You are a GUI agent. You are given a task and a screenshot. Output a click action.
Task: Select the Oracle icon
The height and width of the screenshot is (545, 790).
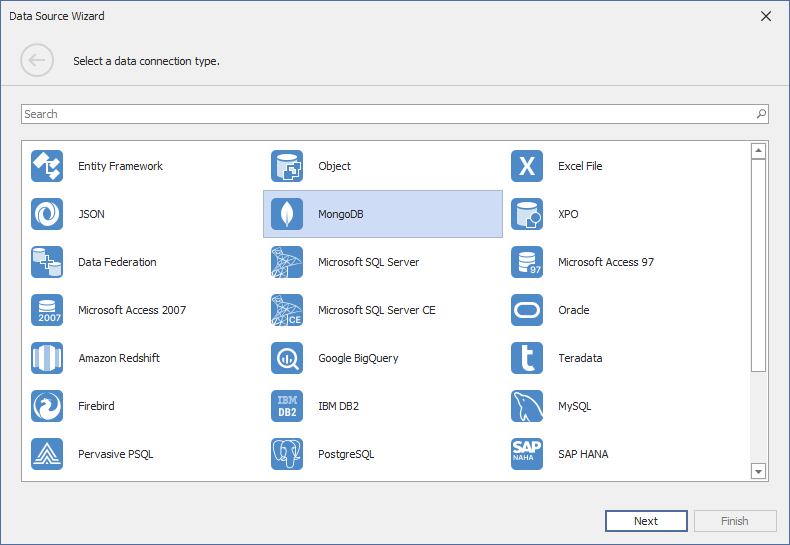[x=526, y=310]
